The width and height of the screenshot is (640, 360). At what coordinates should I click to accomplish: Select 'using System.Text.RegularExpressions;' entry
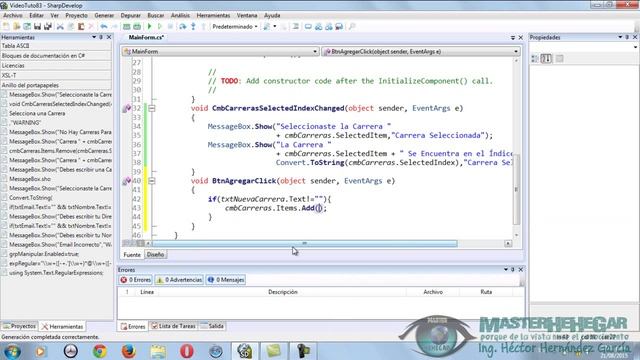[56, 273]
